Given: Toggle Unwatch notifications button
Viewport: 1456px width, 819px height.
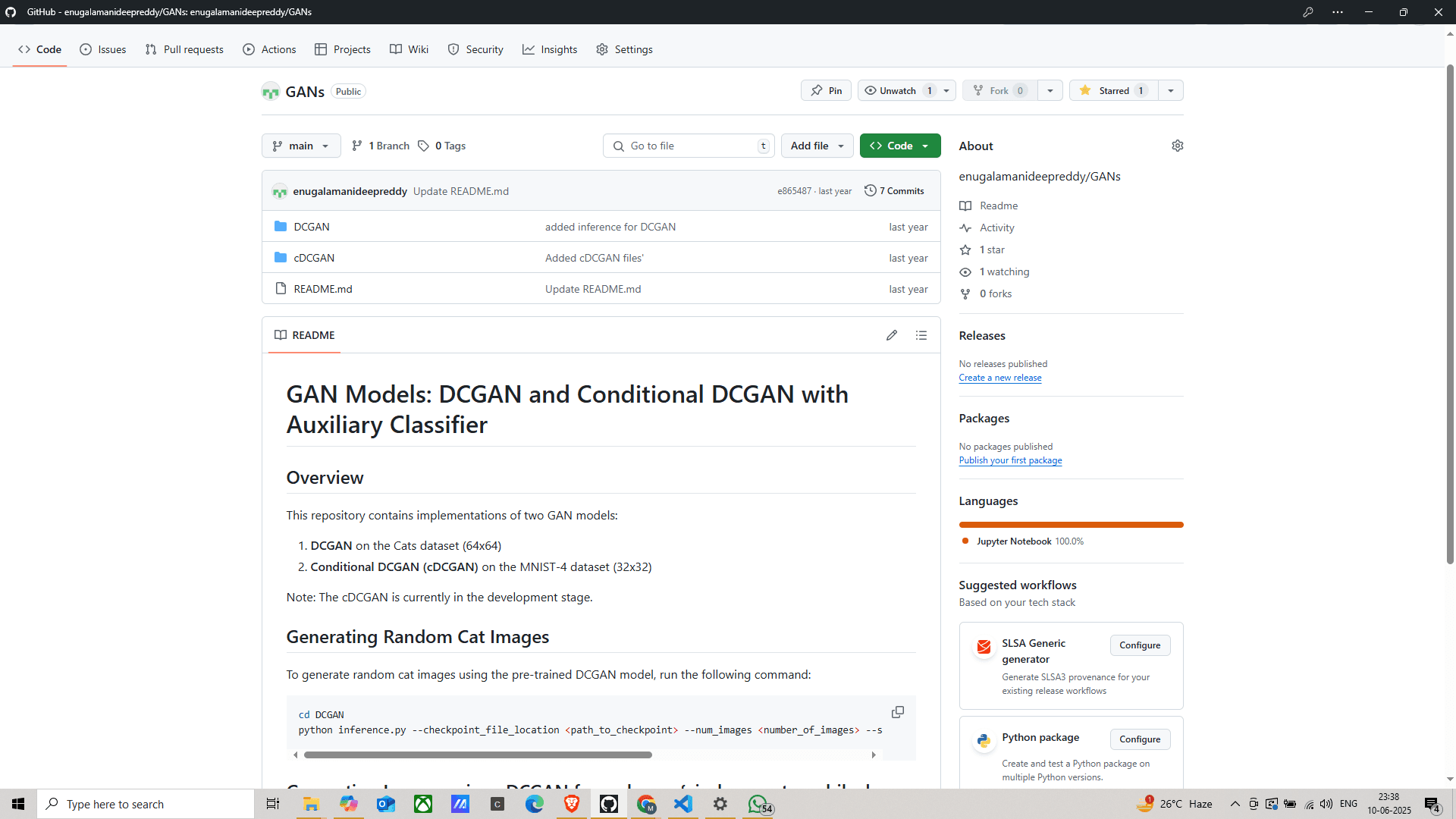Looking at the screenshot, I should coord(898,91).
